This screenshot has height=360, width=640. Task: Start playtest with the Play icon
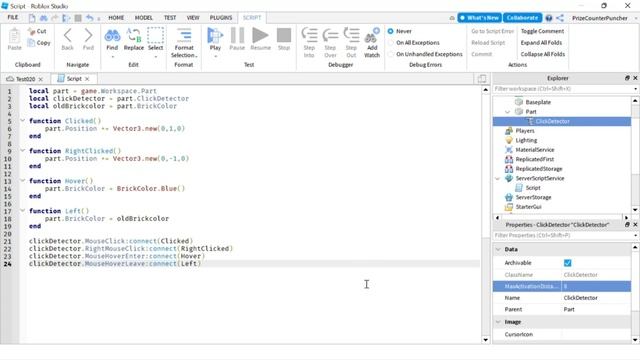[215, 36]
